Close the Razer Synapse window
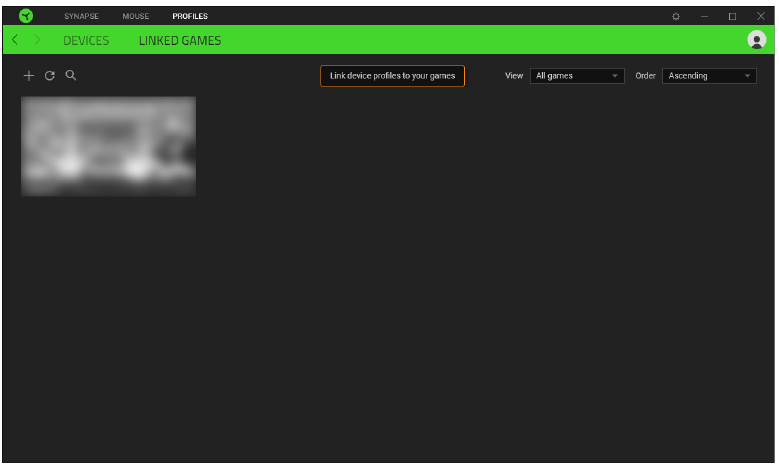 [x=760, y=16]
